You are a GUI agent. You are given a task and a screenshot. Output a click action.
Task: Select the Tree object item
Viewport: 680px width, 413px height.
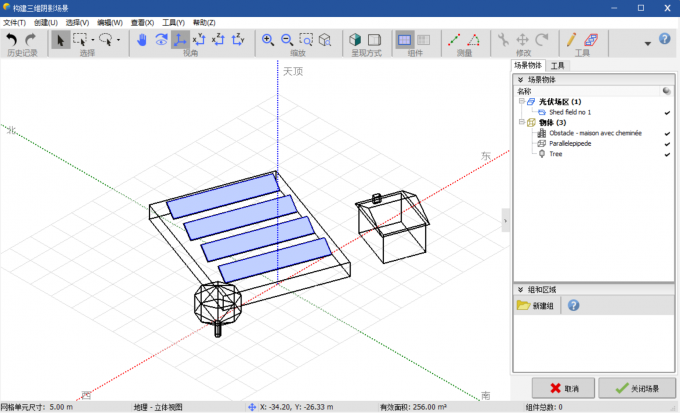556,154
